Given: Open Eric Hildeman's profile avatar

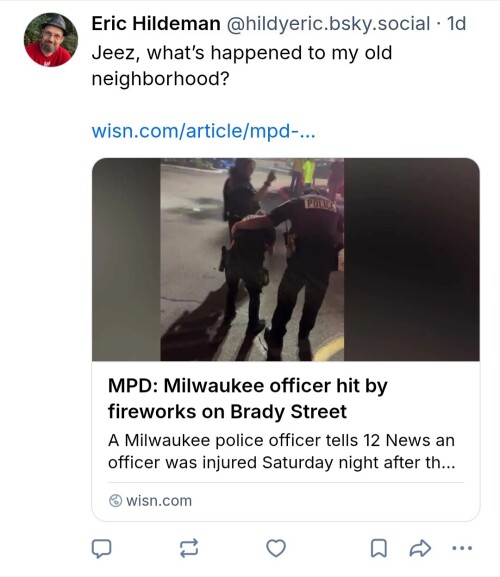Looking at the screenshot, I should click(x=51, y=40).
